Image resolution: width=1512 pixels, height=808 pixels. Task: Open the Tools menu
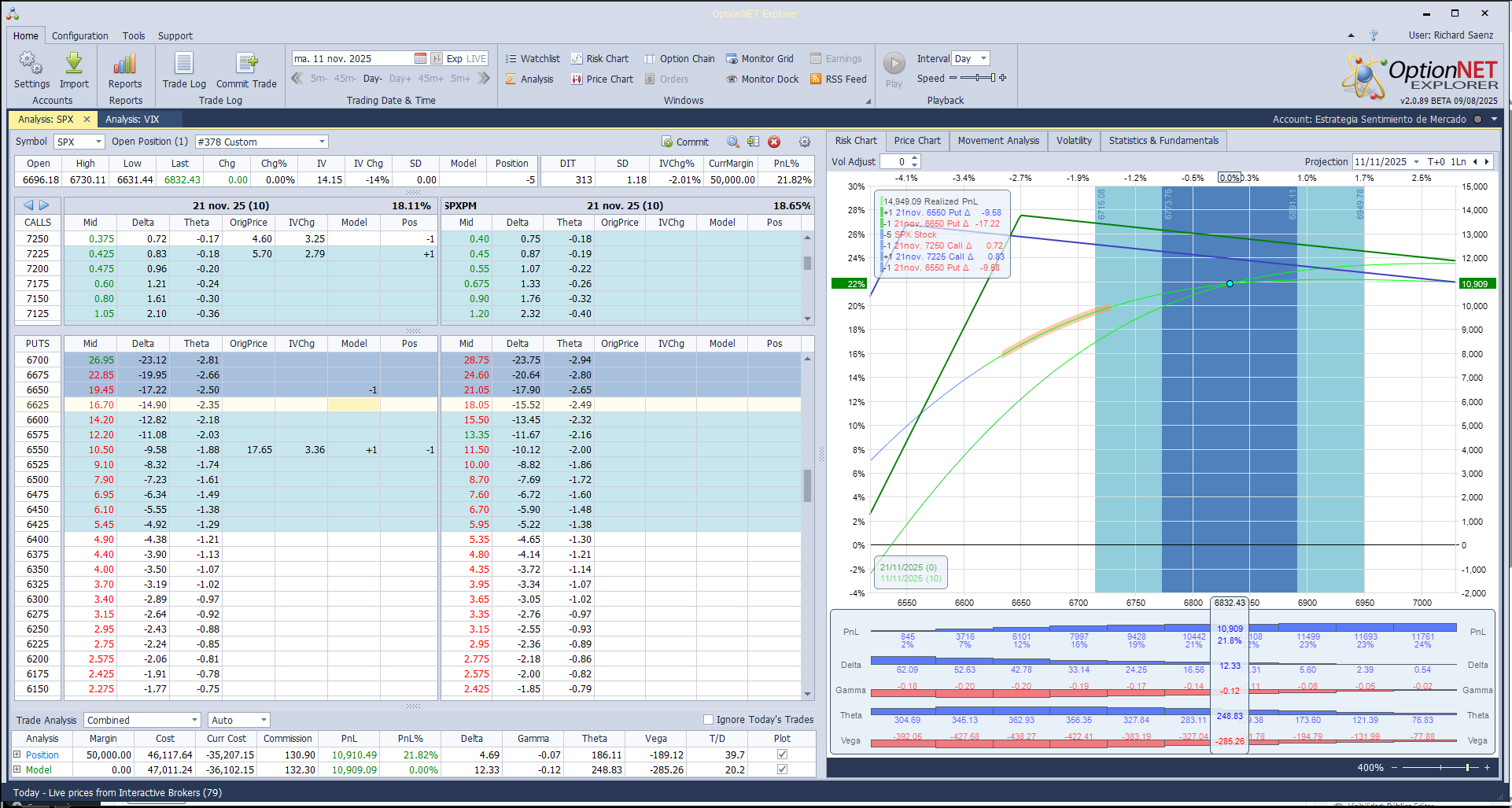tap(134, 35)
